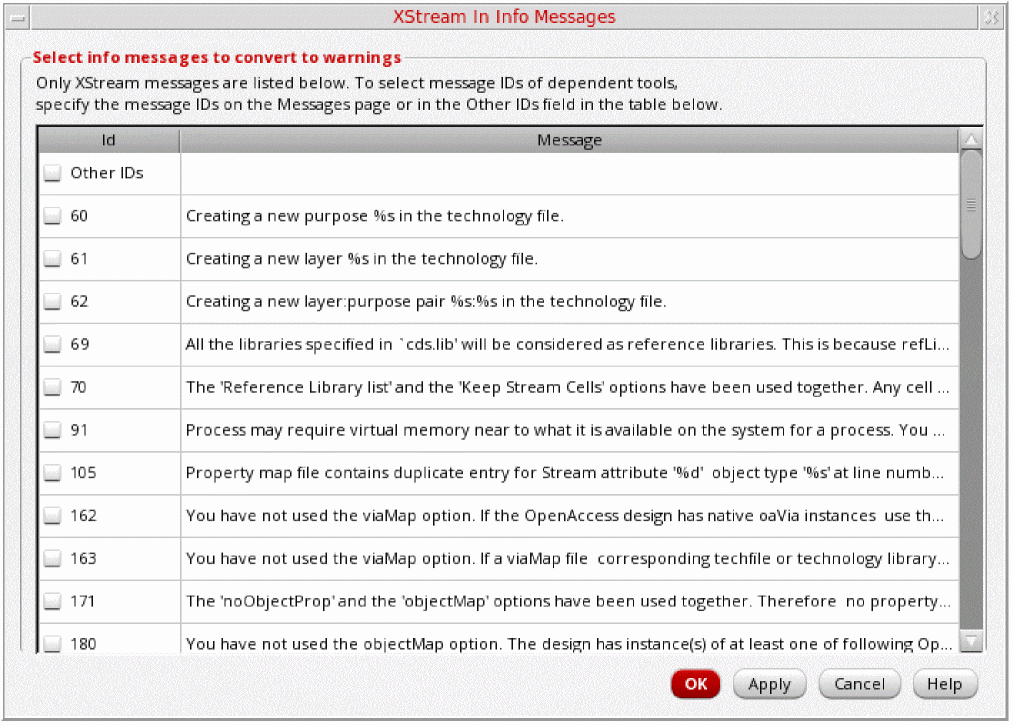Select checkbox for ID 62
This screenshot has width=1013, height=726.
click(52, 302)
